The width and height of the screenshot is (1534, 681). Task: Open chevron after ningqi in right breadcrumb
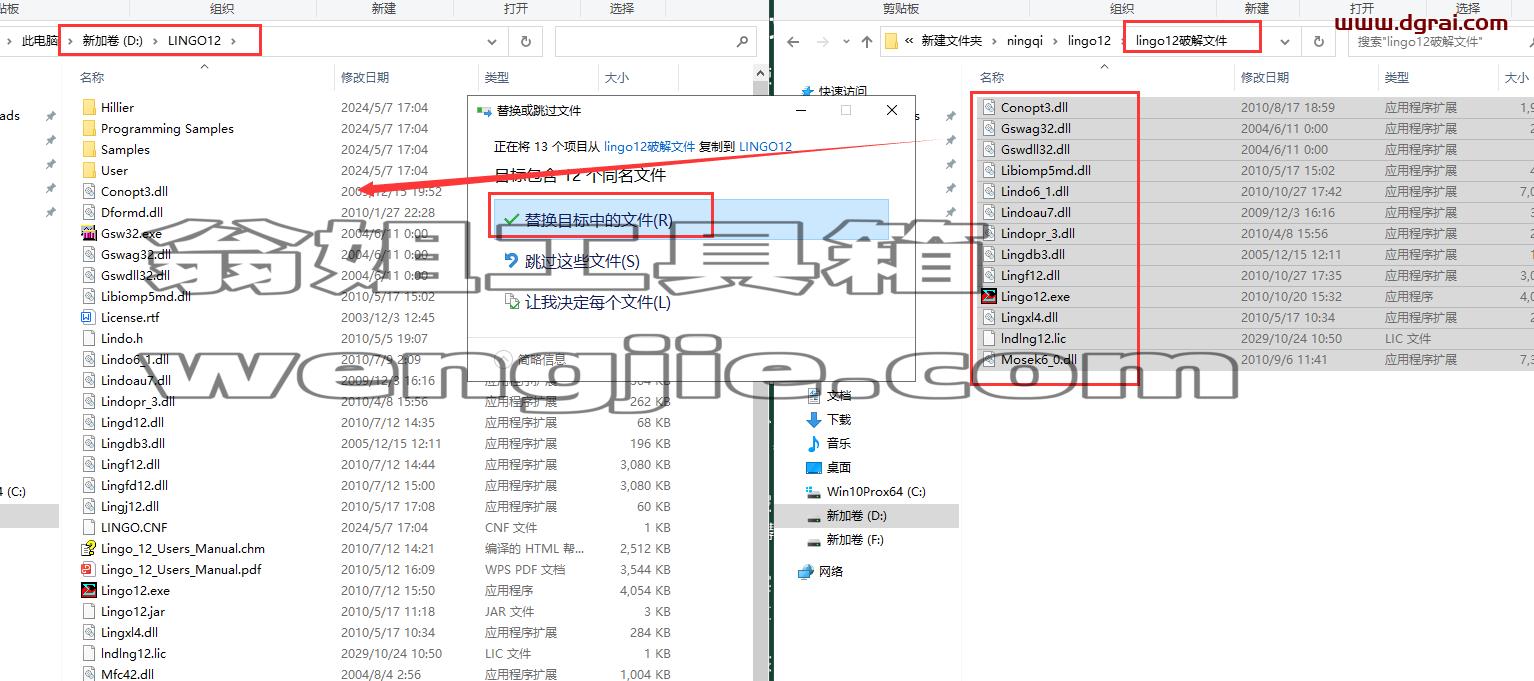[1053, 41]
